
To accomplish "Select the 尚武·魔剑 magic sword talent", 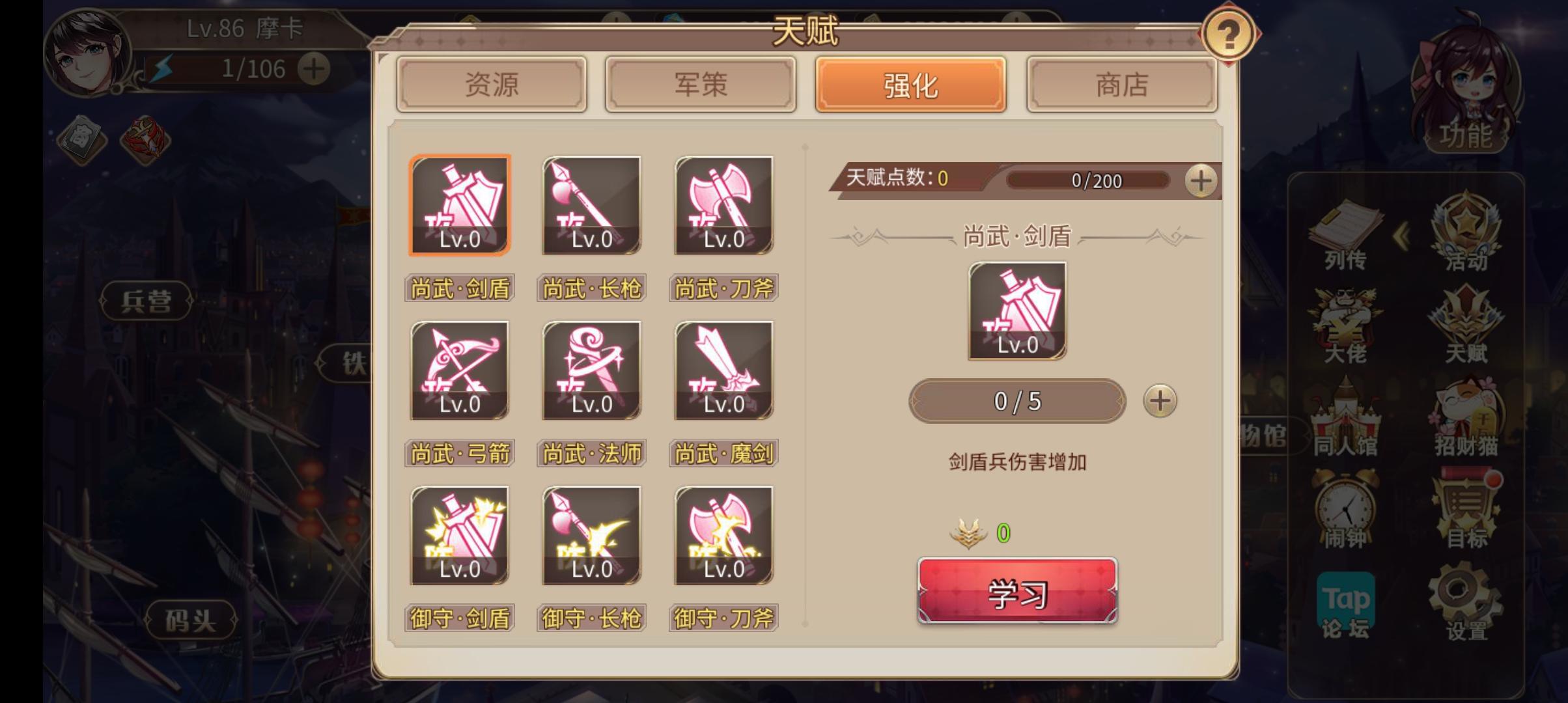I will tap(723, 370).
